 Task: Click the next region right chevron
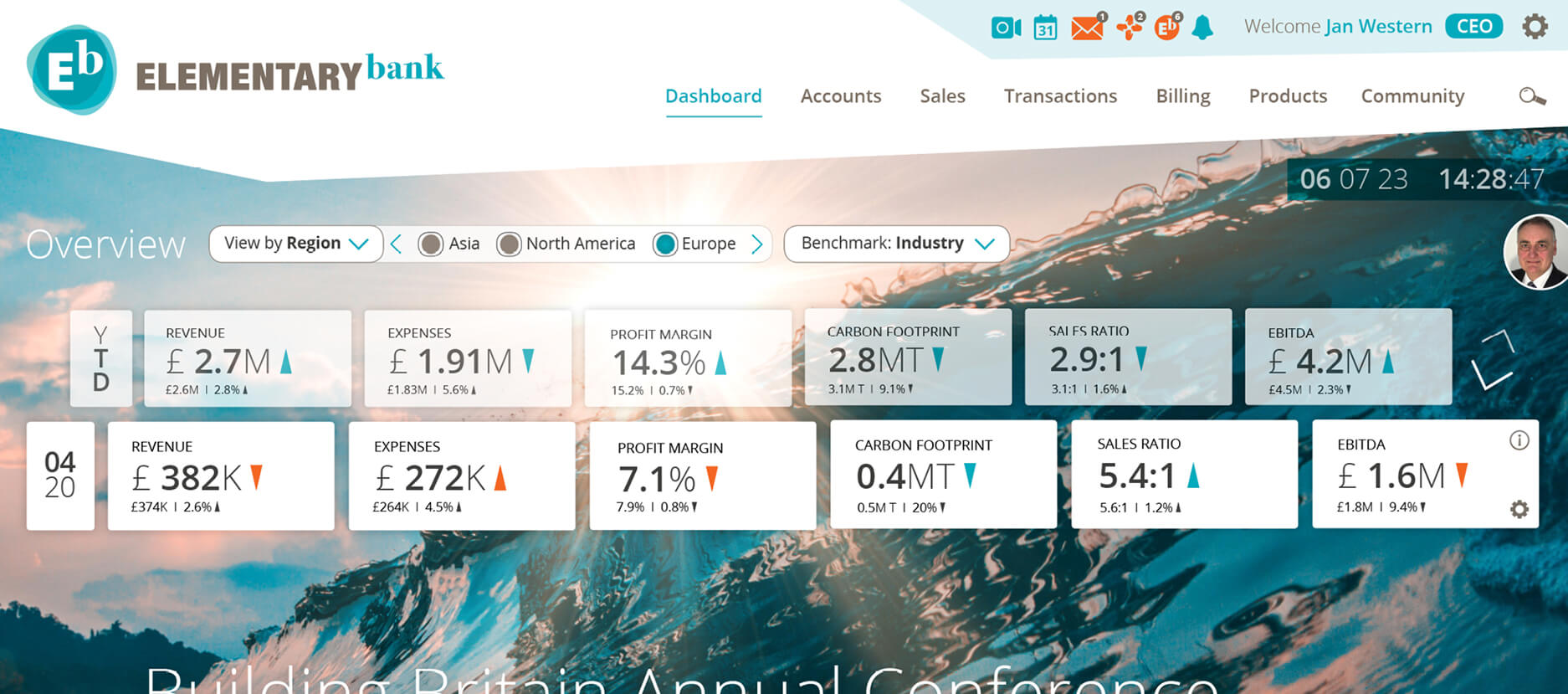pos(756,244)
